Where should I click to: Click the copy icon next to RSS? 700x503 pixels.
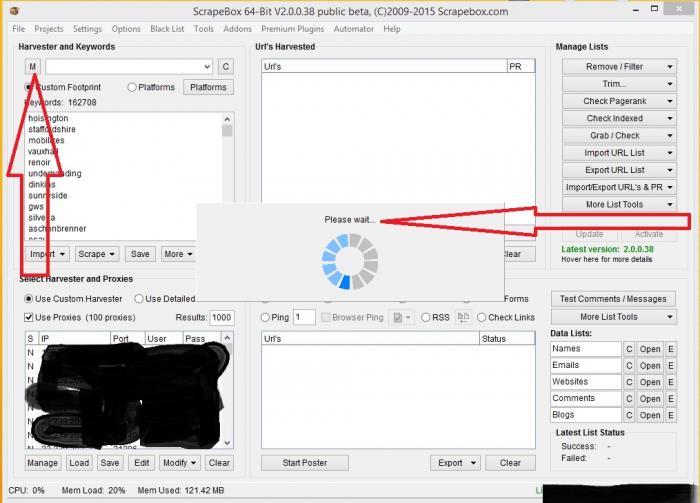(463, 317)
